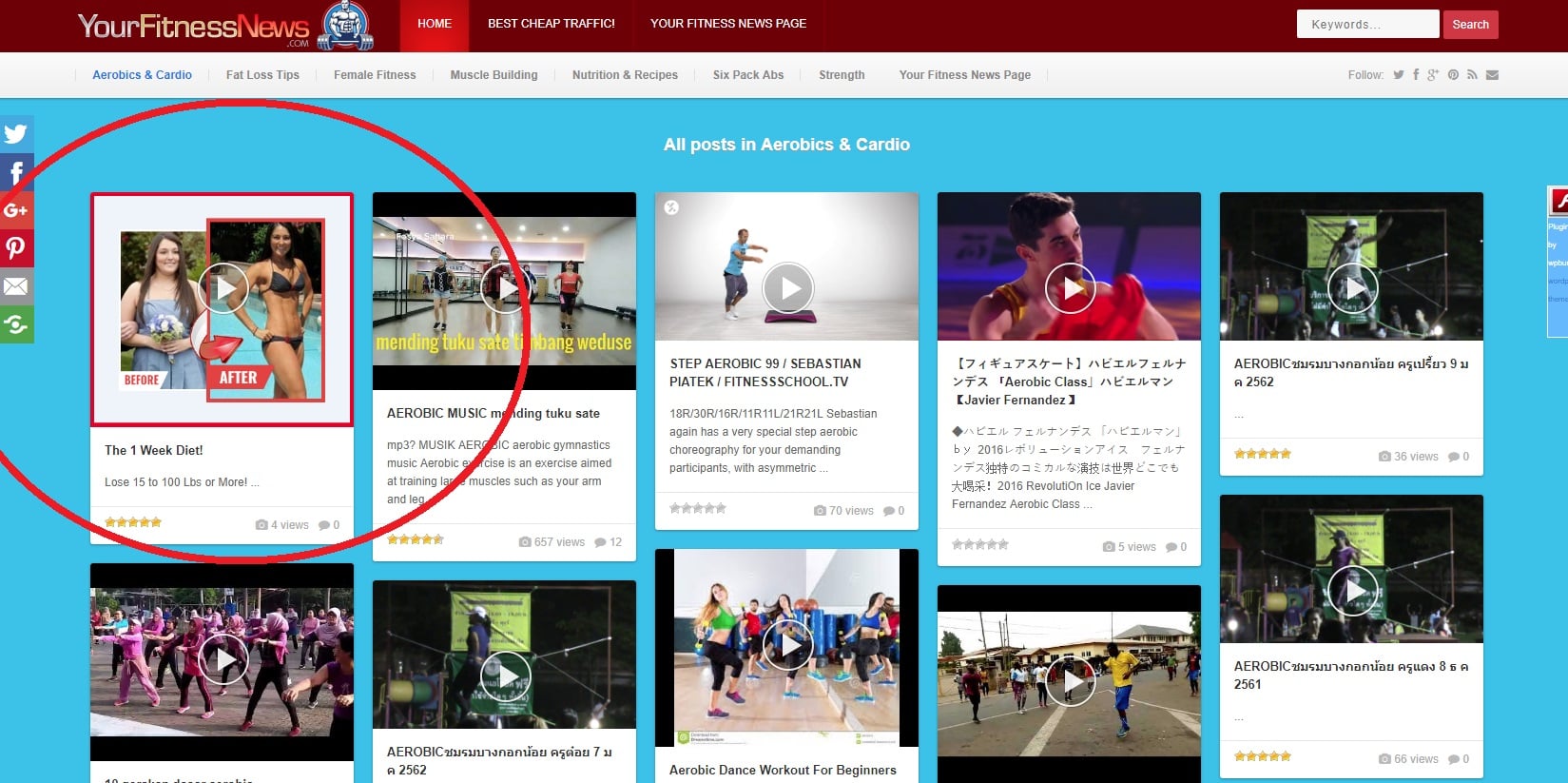Click the 70 views count

851,511
